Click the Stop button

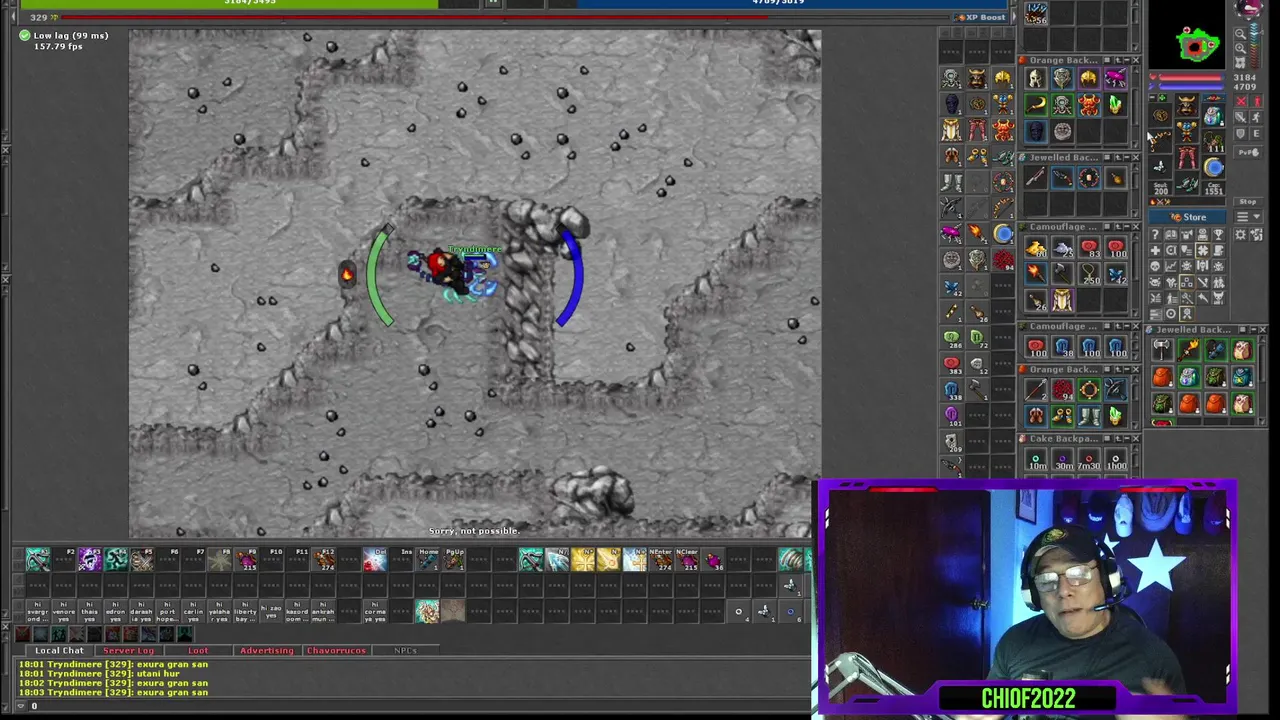(1248, 202)
